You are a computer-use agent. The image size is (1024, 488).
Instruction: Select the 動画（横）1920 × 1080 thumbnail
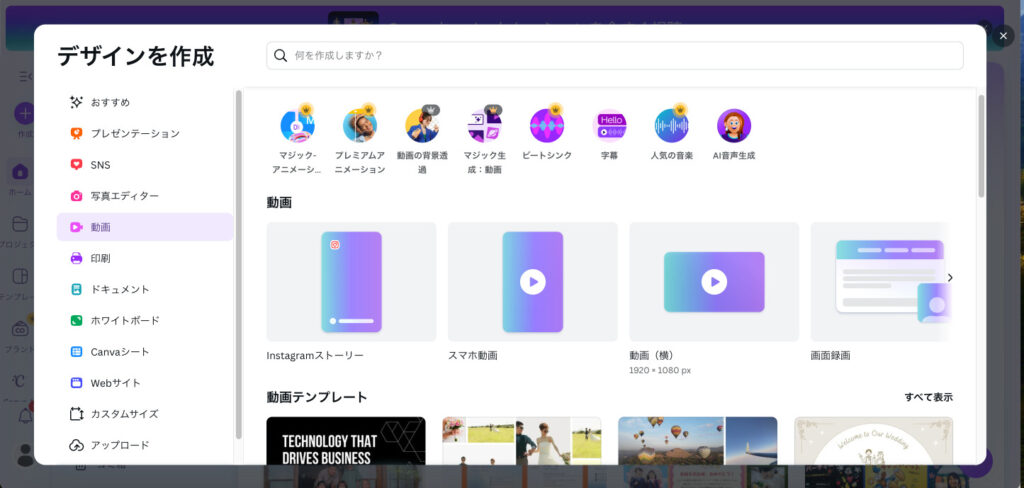tap(714, 282)
